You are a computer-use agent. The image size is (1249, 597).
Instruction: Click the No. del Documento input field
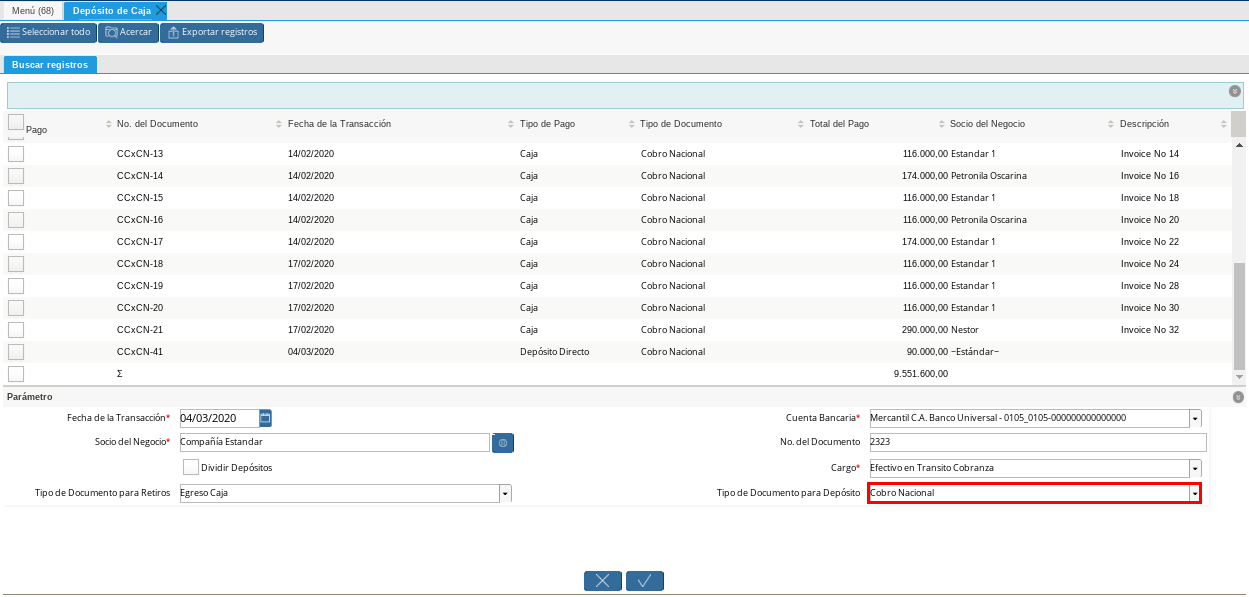pos(1036,442)
